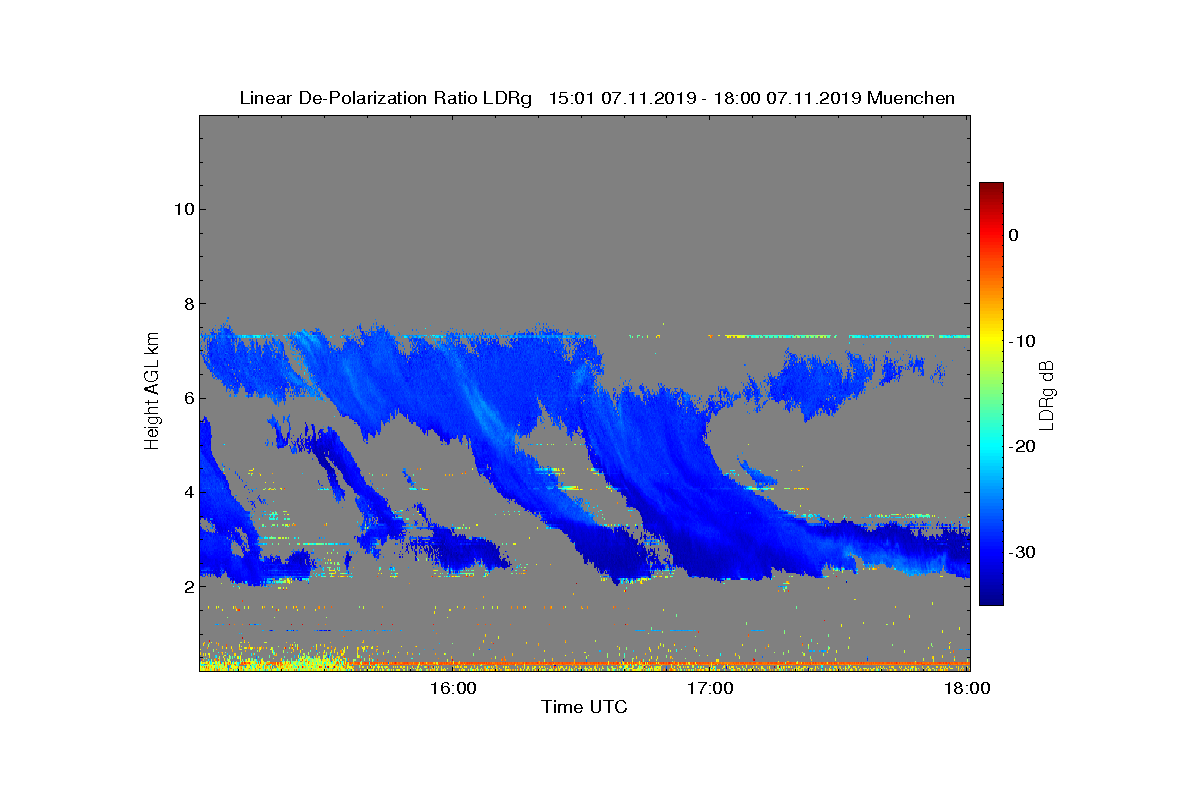
Task: Click the 'Time UTC' x-axis label
Action: (585, 707)
